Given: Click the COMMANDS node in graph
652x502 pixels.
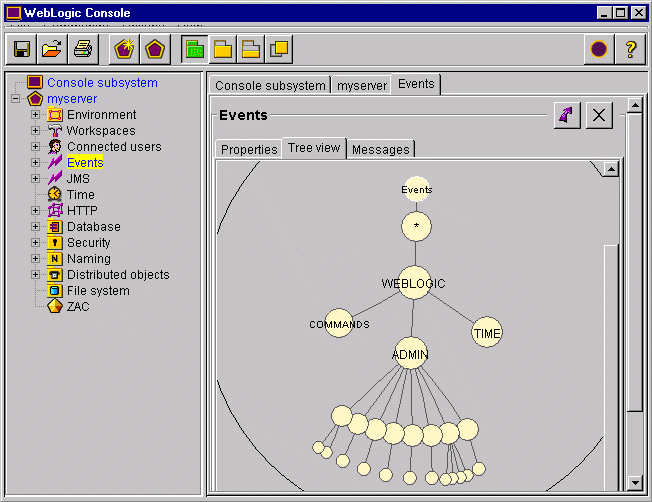Looking at the screenshot, I should tap(339, 323).
